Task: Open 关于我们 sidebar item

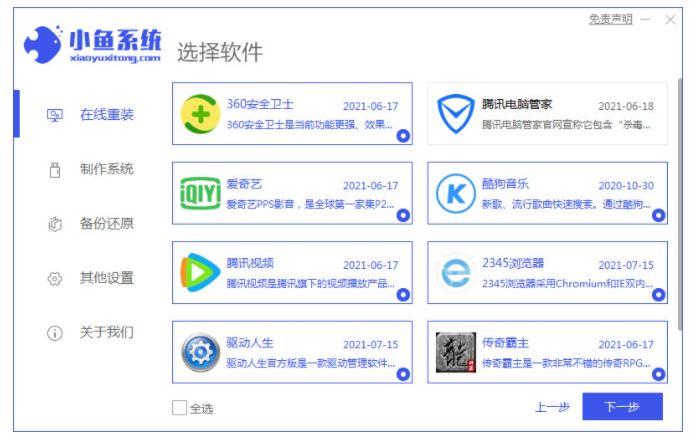Action: [x=93, y=332]
